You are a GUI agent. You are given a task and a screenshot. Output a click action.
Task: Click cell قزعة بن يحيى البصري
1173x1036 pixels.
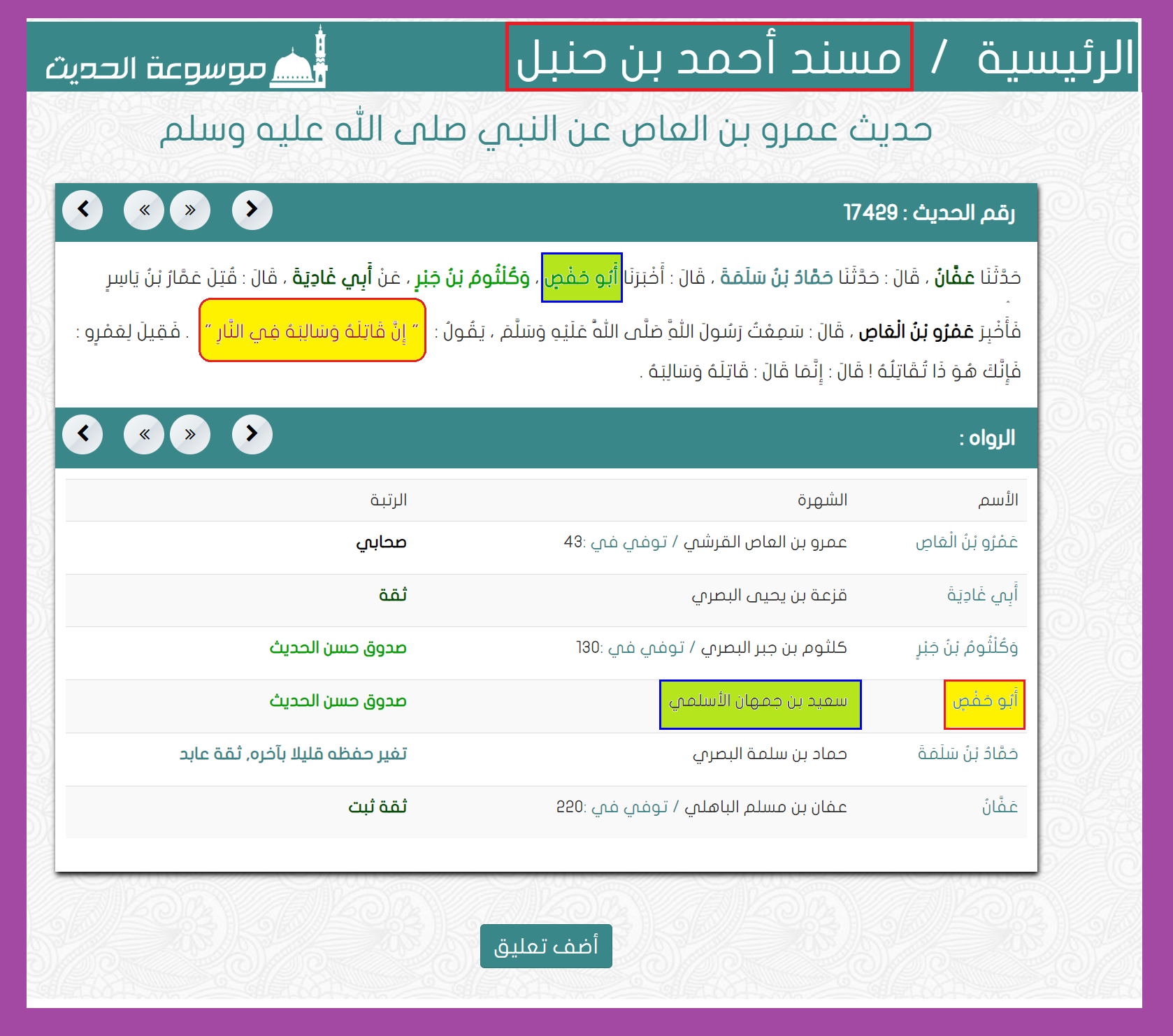769,595
